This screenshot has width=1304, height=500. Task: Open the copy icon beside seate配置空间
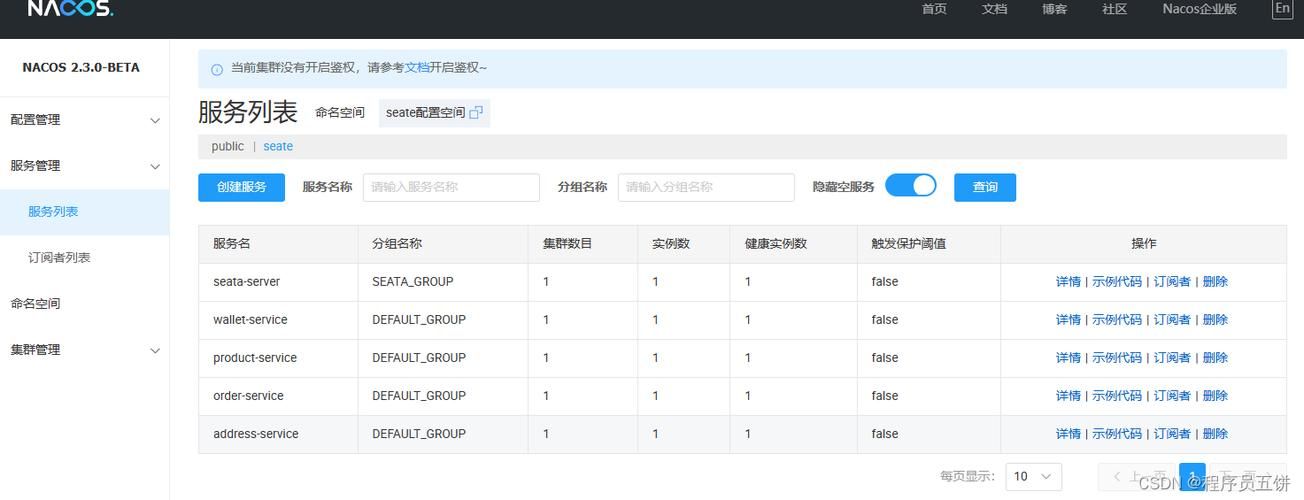click(x=476, y=113)
